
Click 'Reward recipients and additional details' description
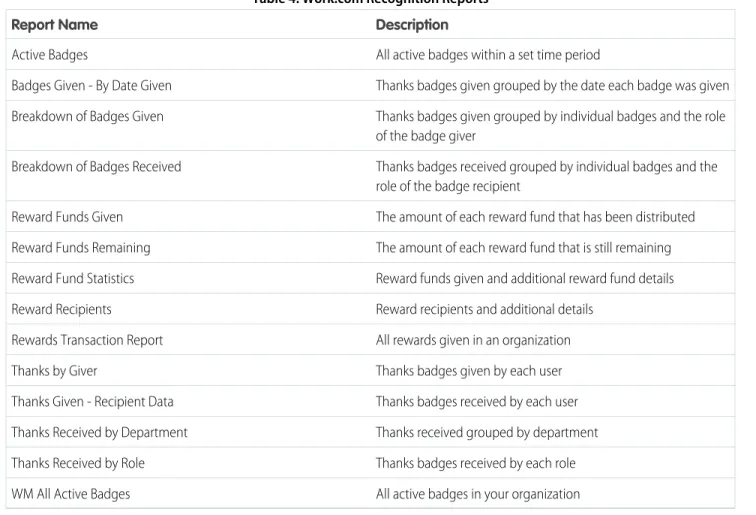485,309
